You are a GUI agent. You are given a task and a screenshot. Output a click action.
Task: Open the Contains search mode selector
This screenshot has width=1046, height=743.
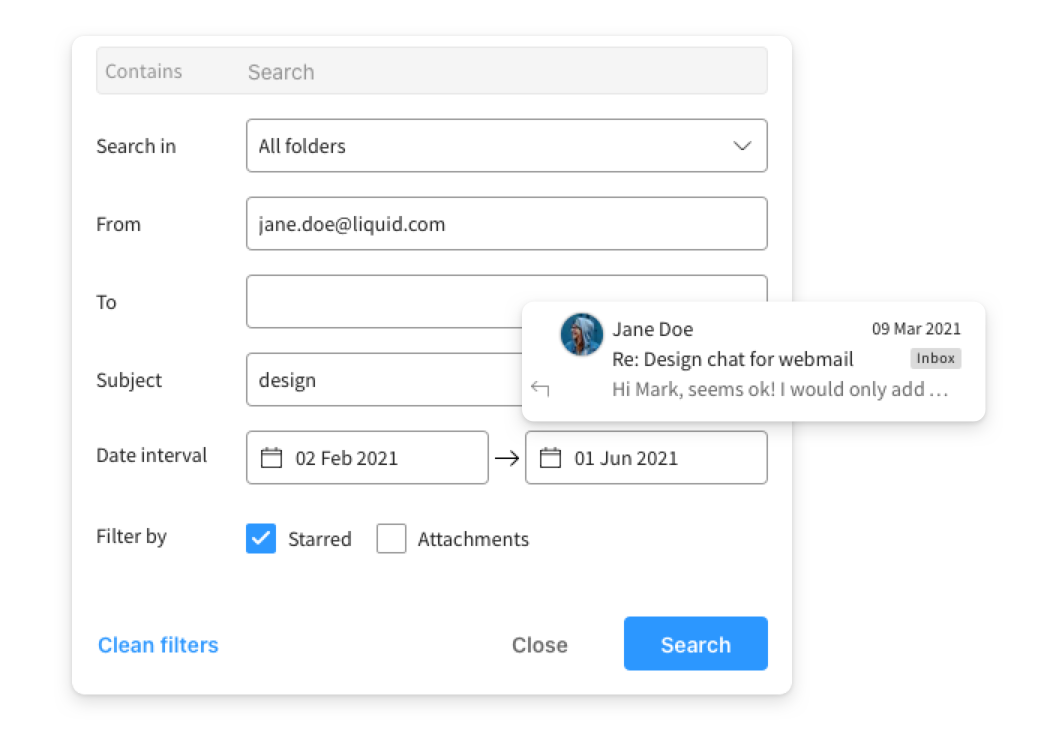(x=143, y=71)
